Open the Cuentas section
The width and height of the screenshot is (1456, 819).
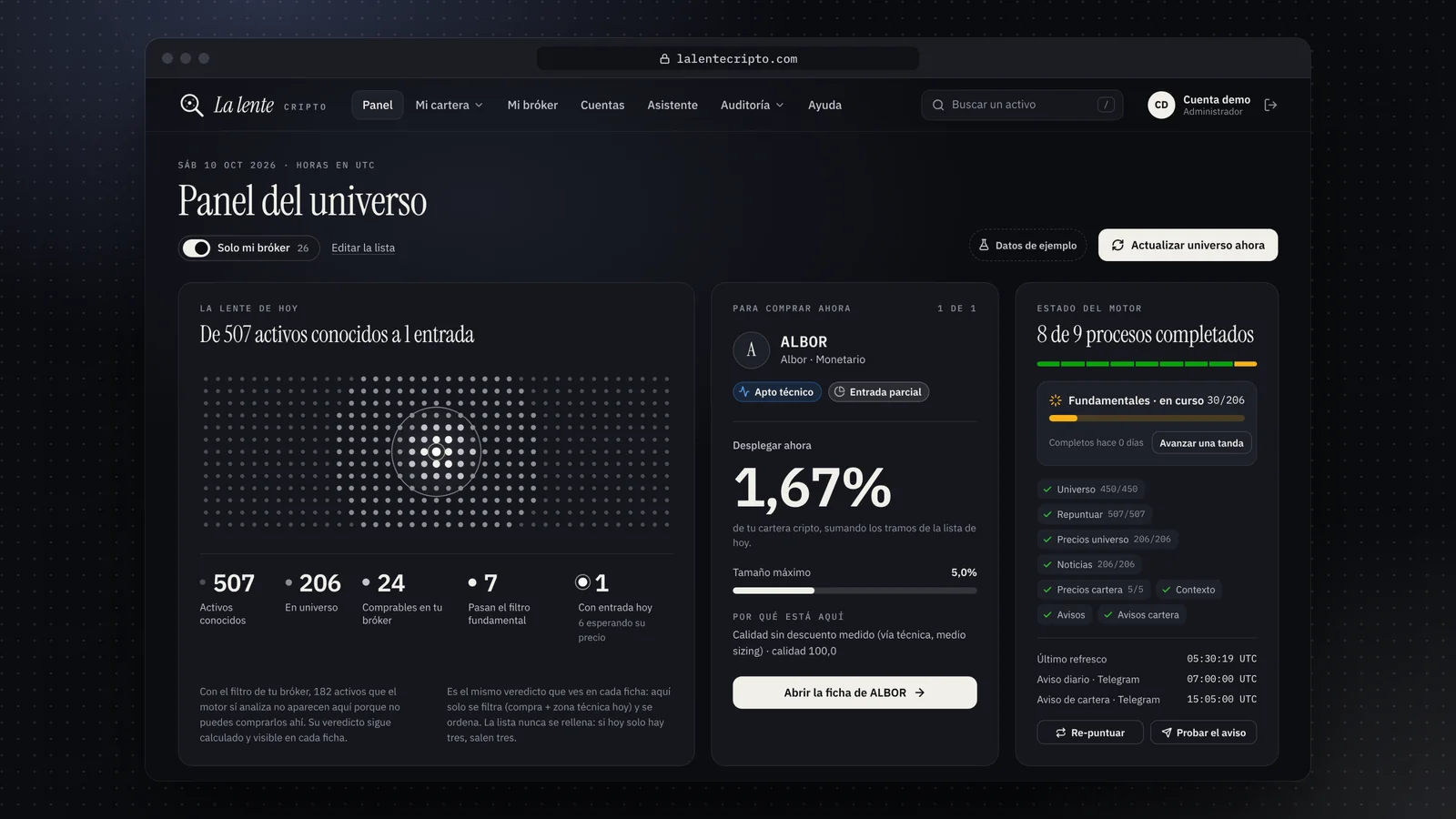(x=602, y=106)
